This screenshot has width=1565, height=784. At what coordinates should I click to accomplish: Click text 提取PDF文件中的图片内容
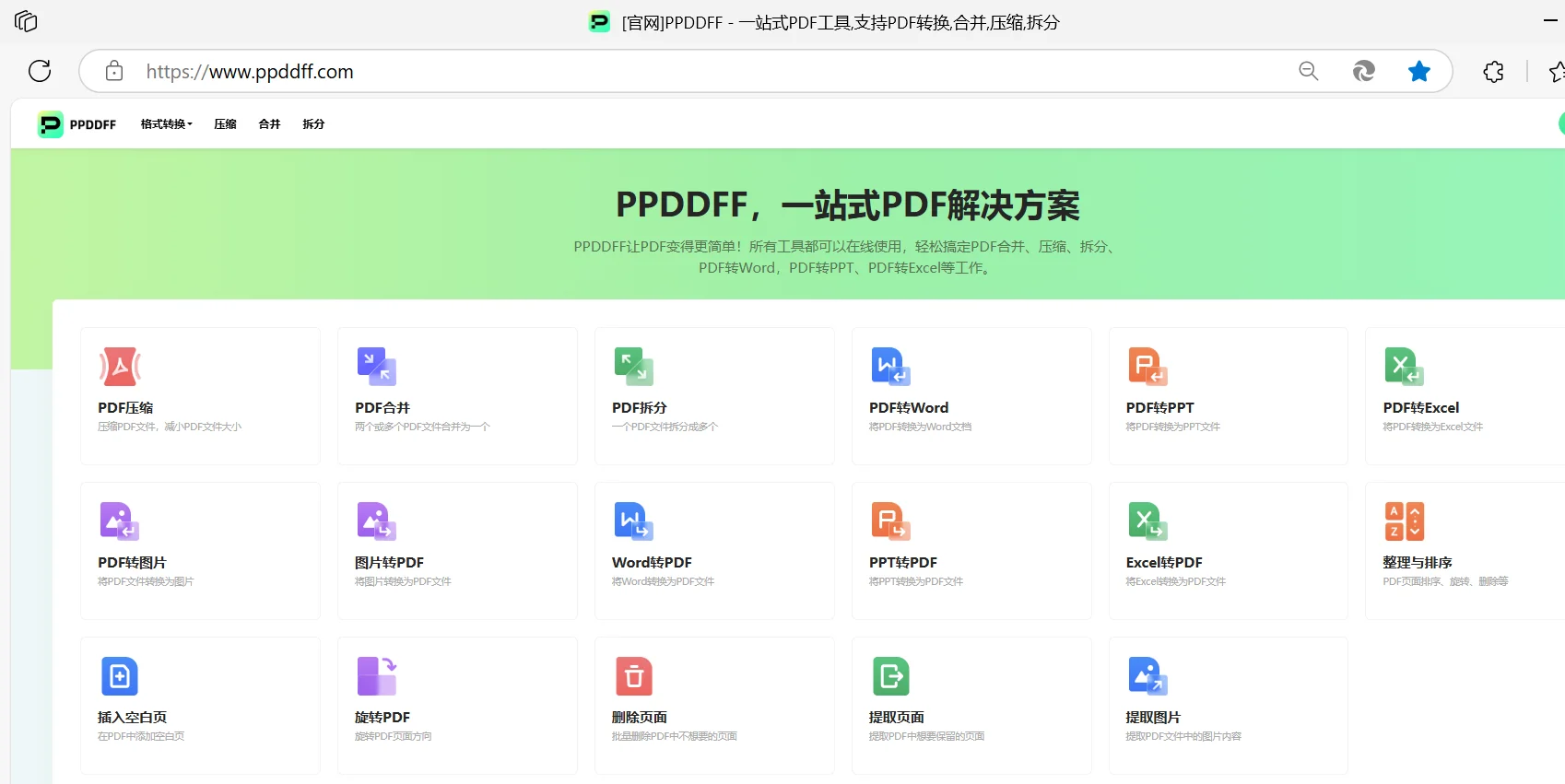1183,736
